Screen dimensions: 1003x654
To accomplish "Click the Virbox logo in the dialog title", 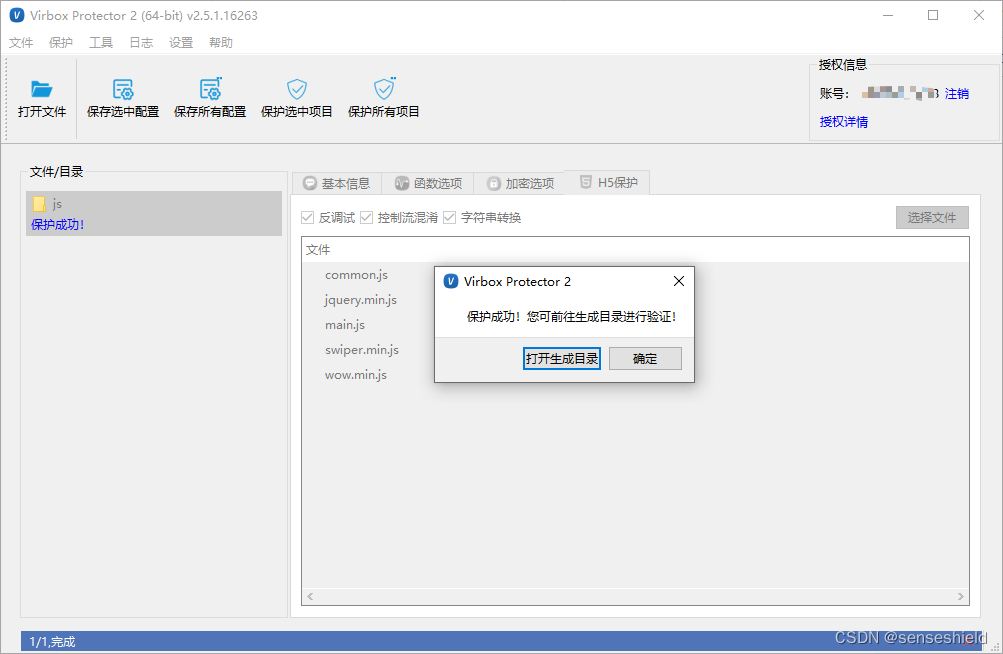I will [450, 281].
